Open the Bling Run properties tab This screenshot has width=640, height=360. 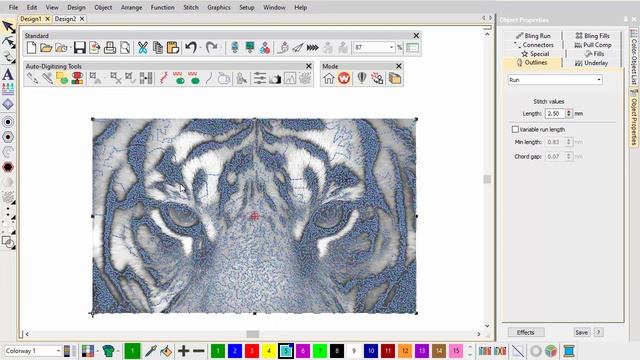pos(533,36)
